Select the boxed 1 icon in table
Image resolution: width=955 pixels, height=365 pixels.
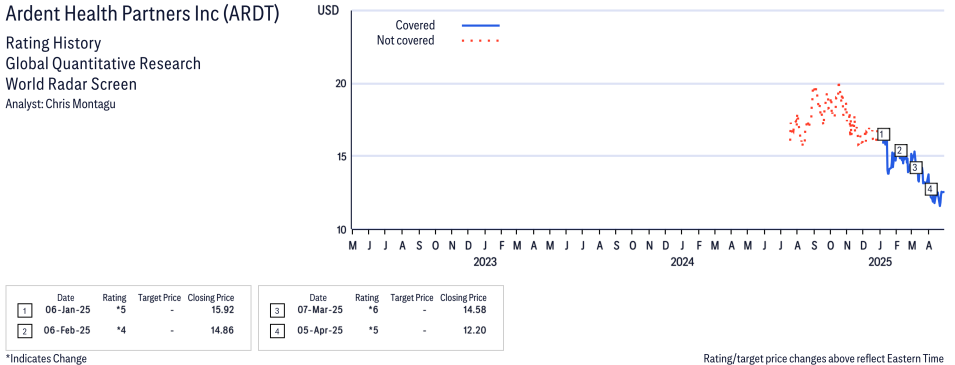(x=24, y=311)
